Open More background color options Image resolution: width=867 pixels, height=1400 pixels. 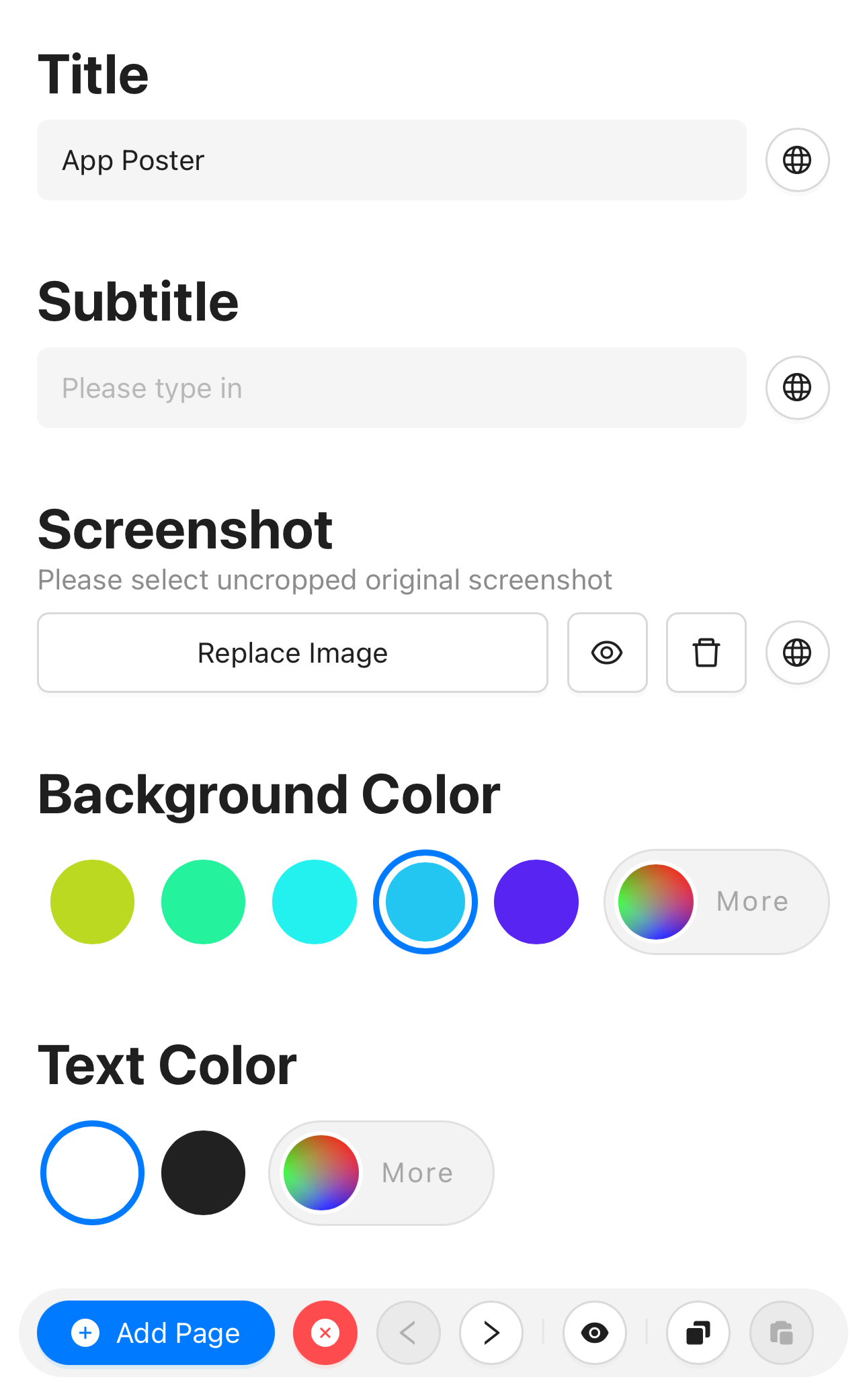click(x=716, y=902)
